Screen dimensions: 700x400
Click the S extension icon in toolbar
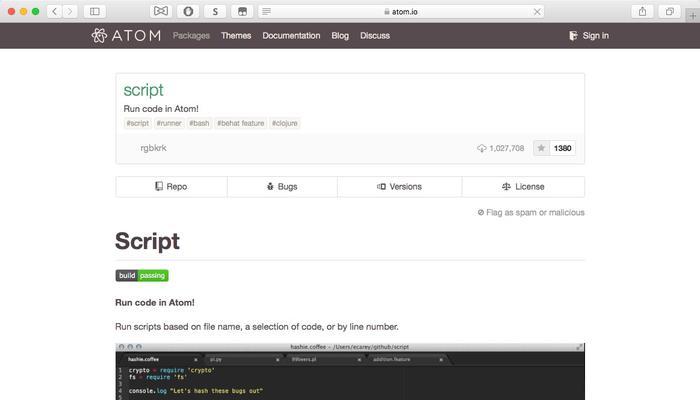click(x=215, y=12)
